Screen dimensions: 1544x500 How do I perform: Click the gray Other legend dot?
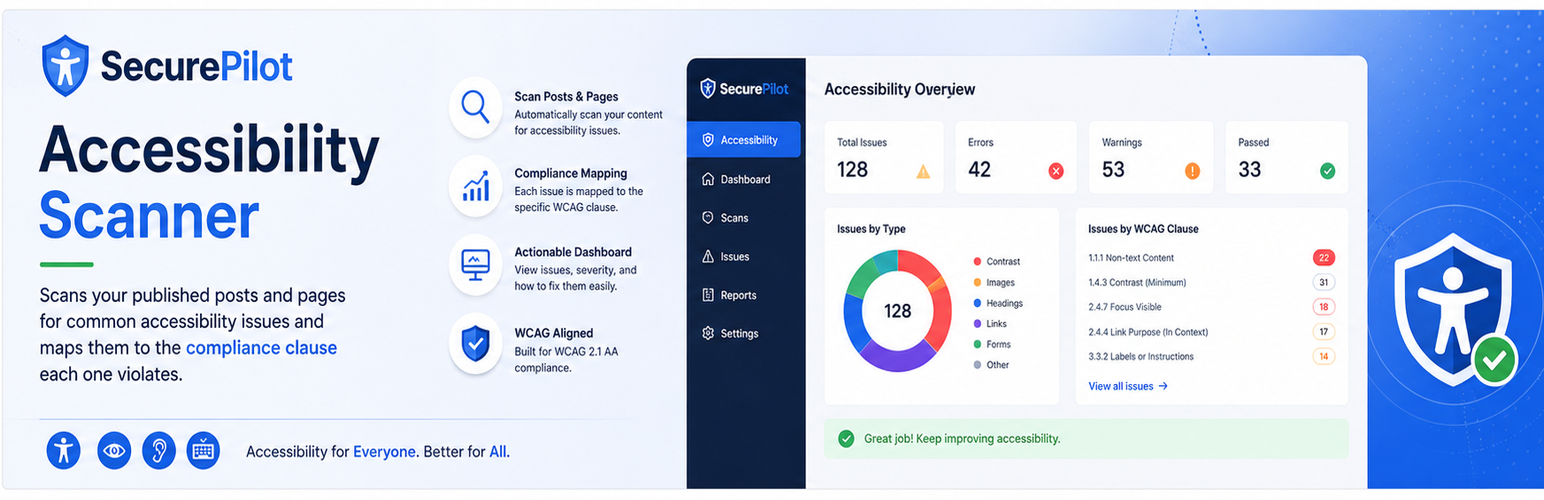point(977,365)
